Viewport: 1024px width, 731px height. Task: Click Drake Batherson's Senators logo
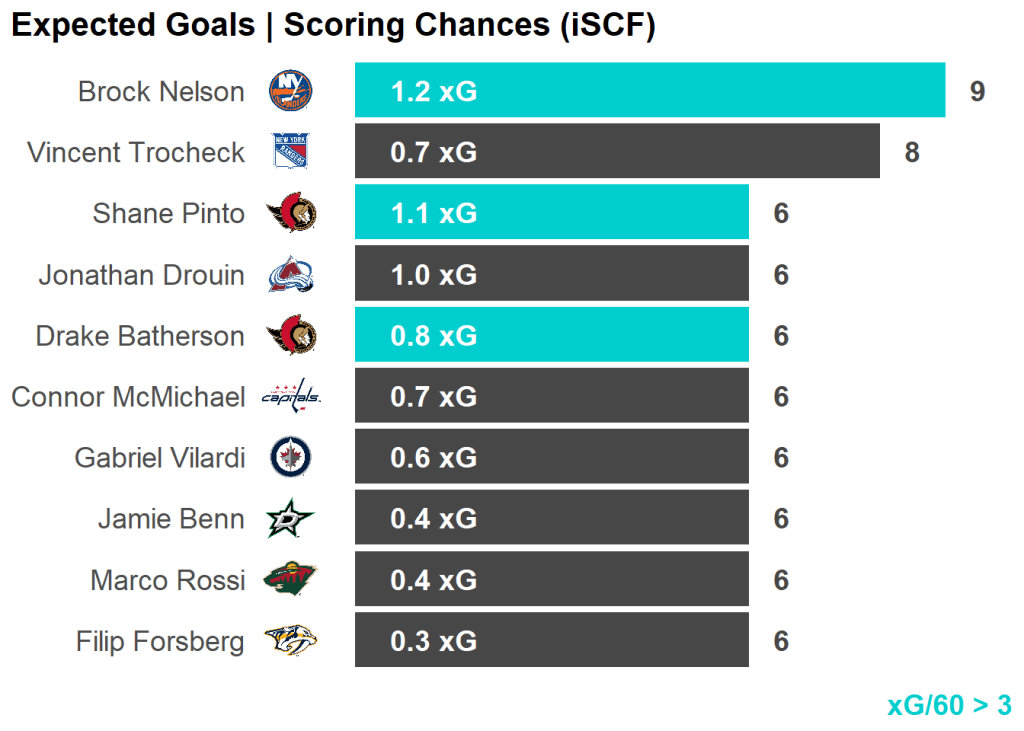point(291,335)
